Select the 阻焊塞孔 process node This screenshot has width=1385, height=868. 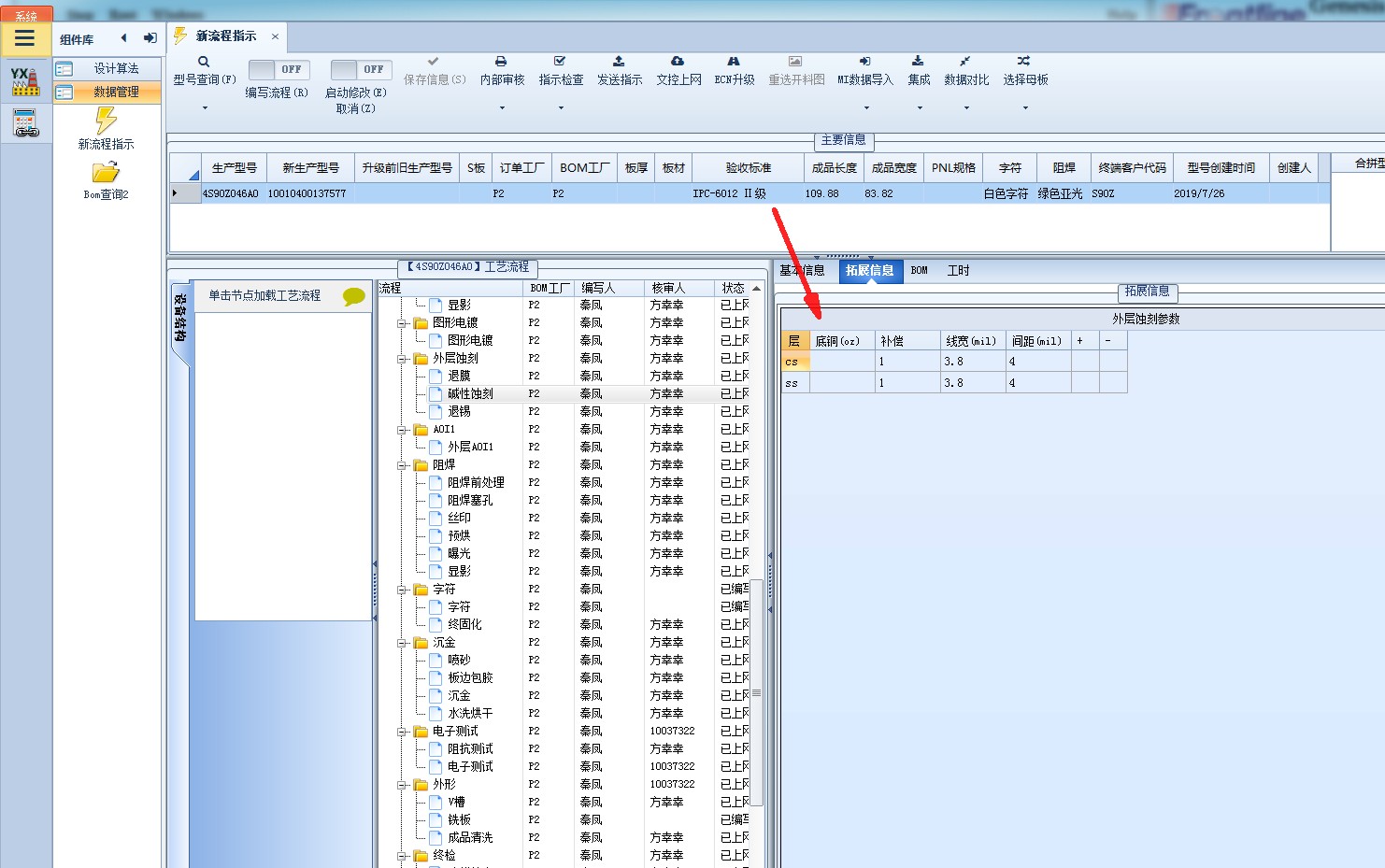470,501
